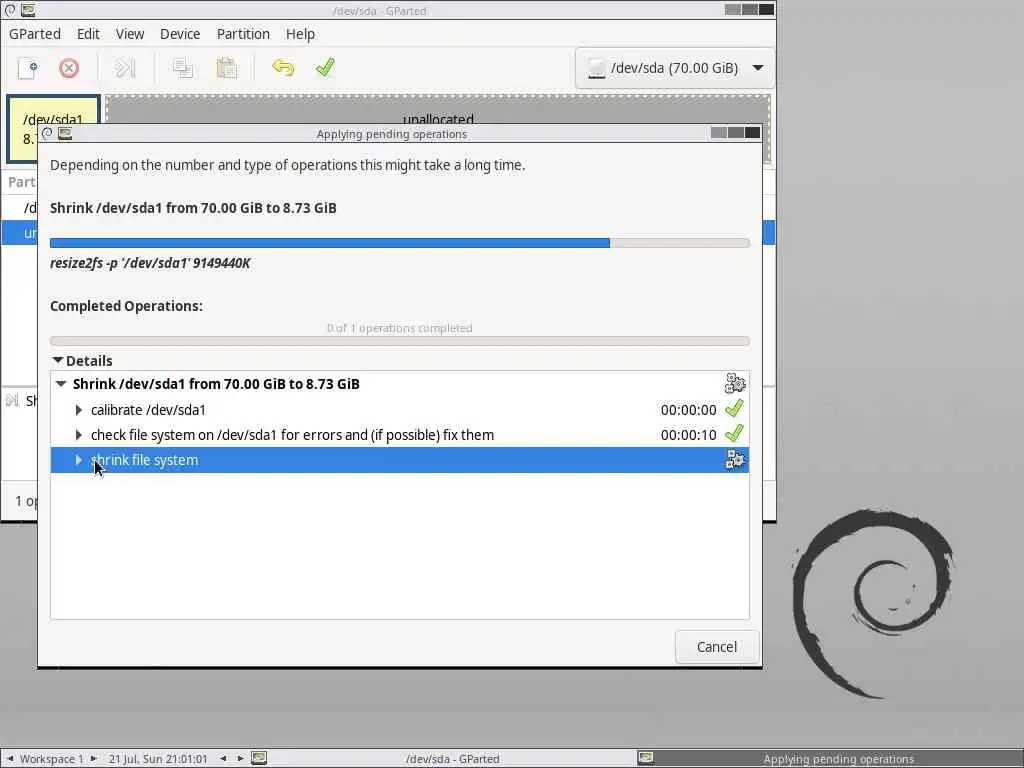Click the resize2fs operation progress bar
Viewport: 1024px width, 768px height.
[x=400, y=243]
